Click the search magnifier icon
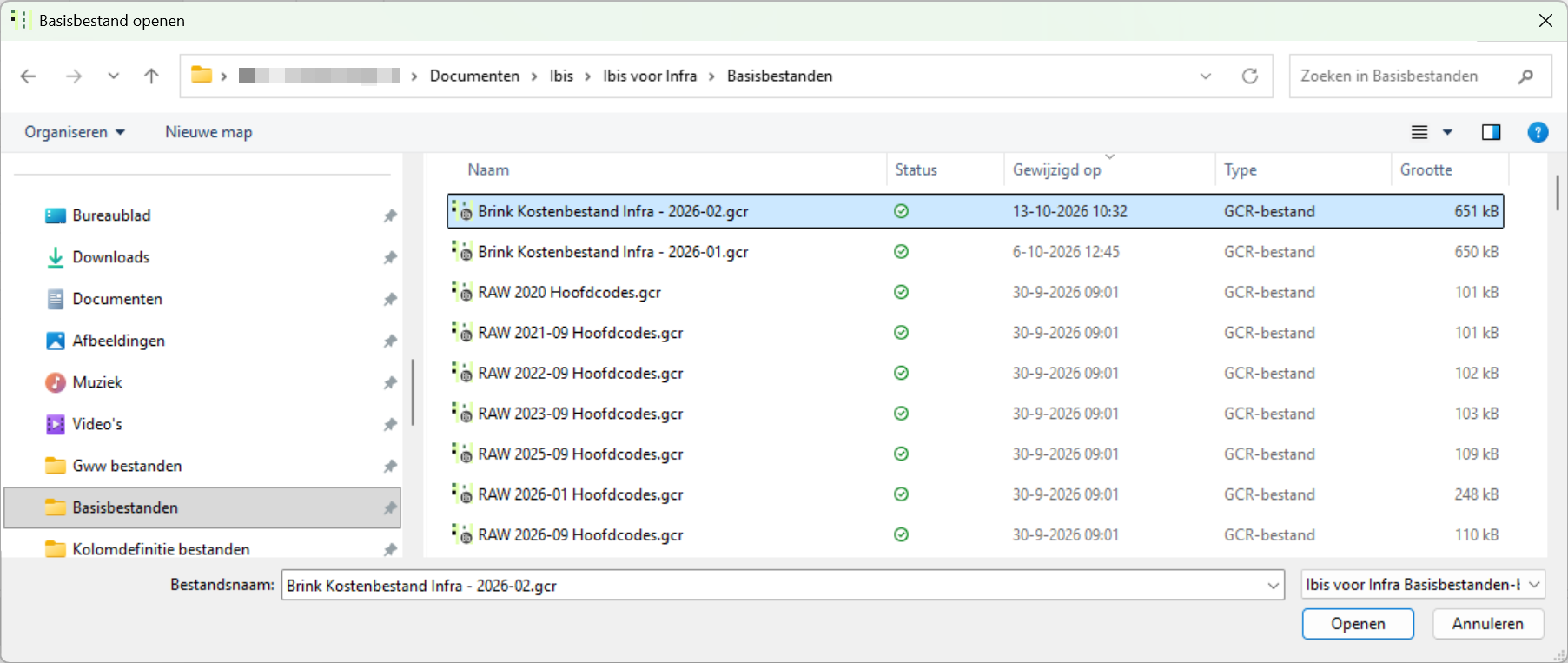This screenshot has height=663, width=1568. [1526, 76]
